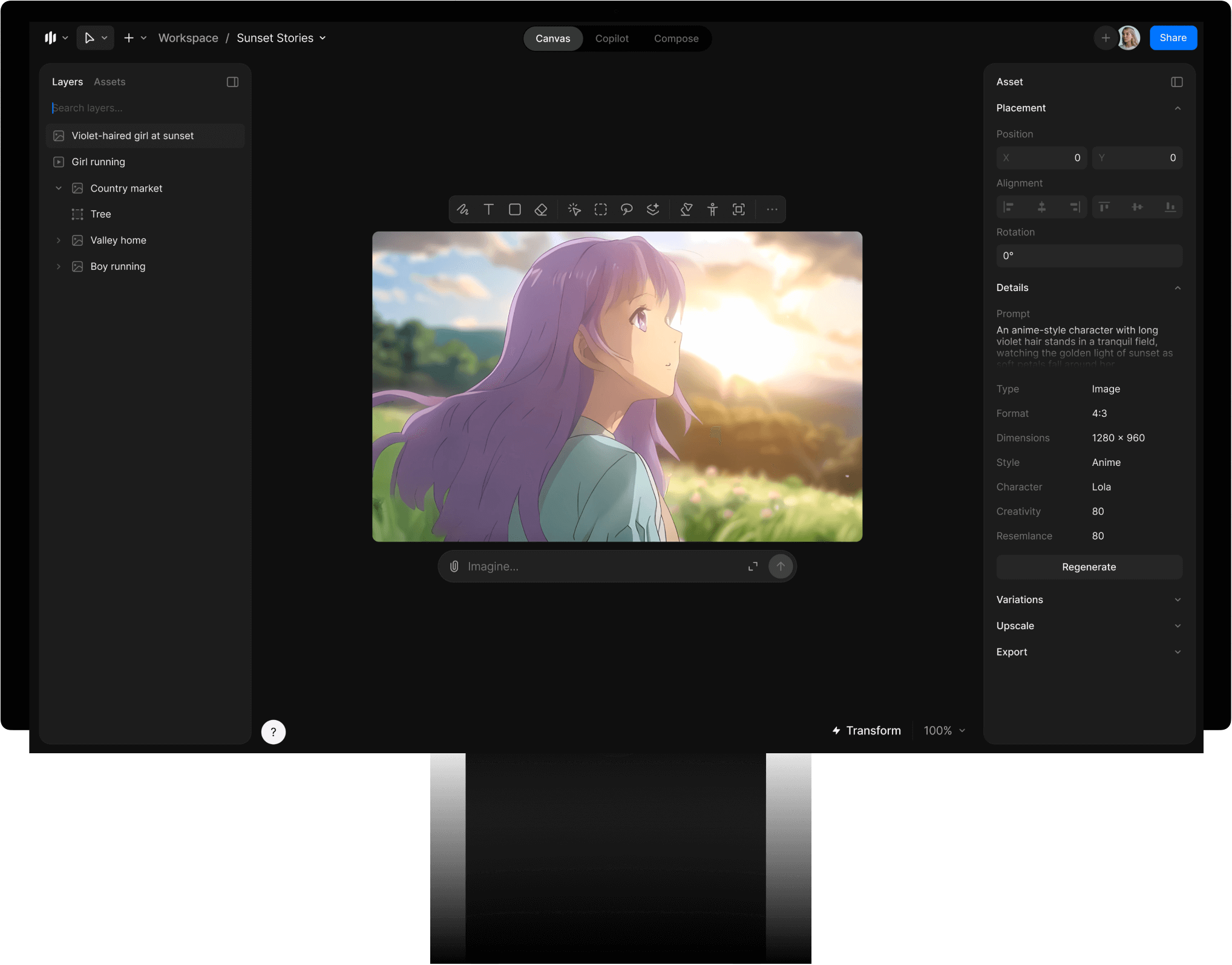Select the Eraser tool
Image resolution: width=1232 pixels, height=965 pixels.
541,209
